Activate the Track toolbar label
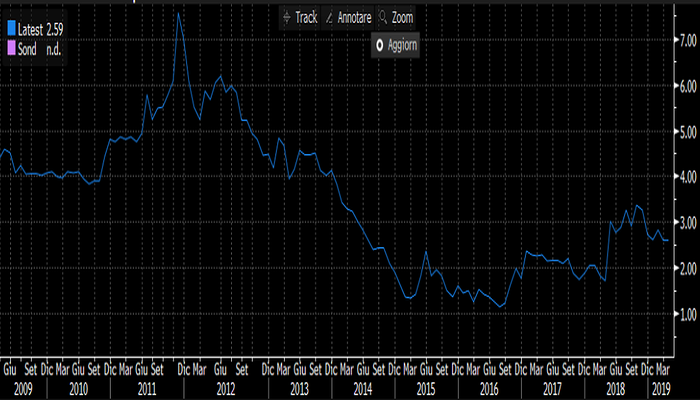This screenshot has height=400, width=700. (x=306, y=18)
